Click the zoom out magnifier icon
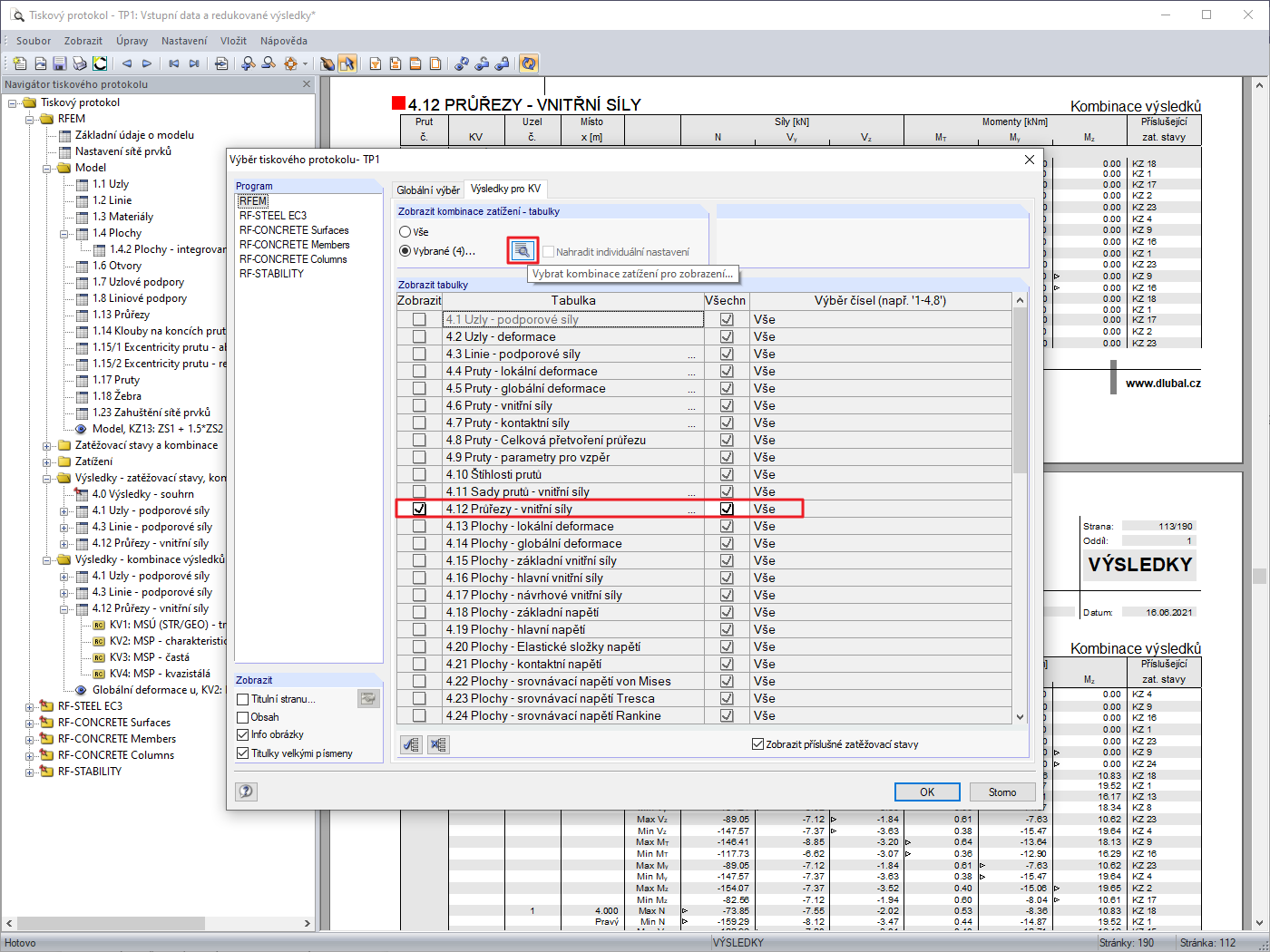 [x=269, y=63]
